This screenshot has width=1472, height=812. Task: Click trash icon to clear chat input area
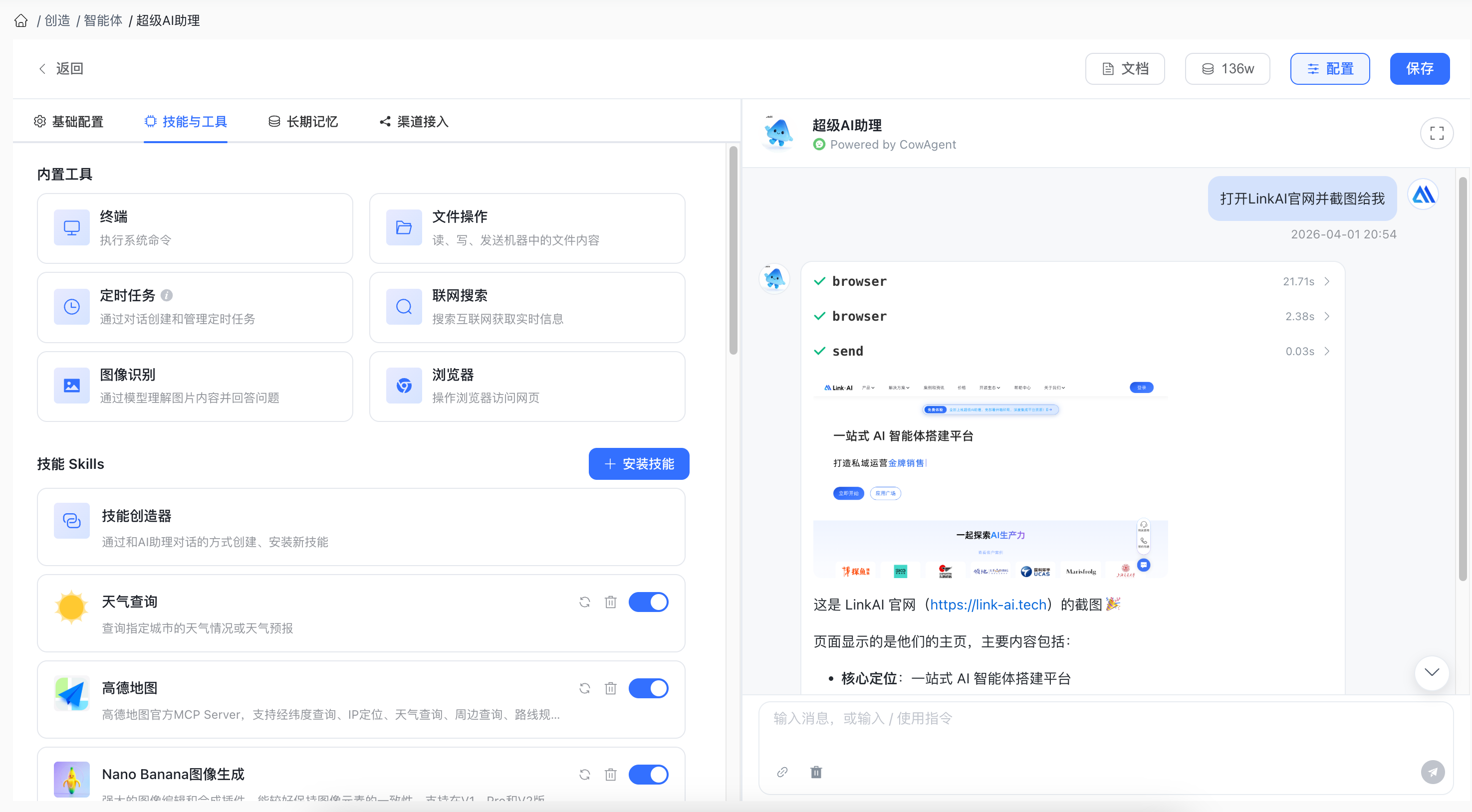pyautogui.click(x=816, y=772)
